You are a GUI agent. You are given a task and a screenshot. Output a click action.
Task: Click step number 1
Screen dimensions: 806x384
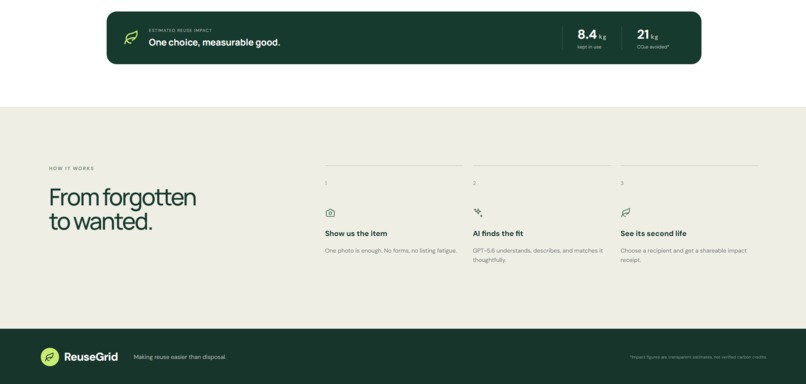coord(326,183)
